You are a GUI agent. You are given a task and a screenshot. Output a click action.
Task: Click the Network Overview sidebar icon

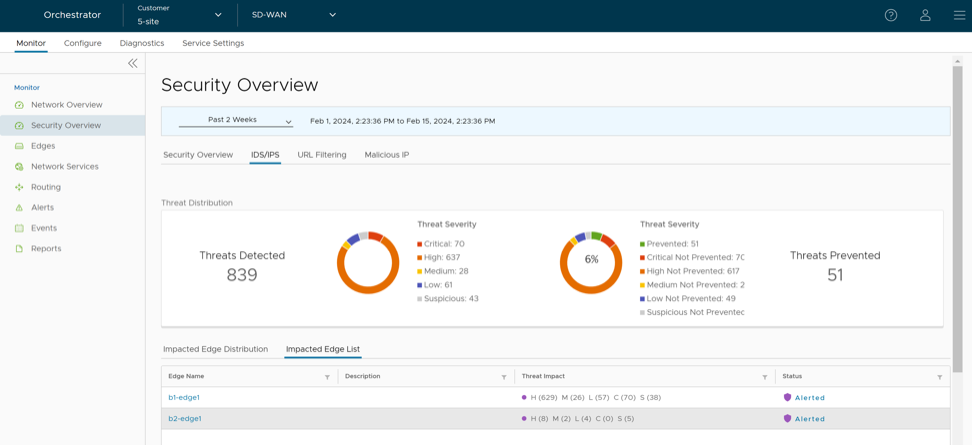(x=19, y=105)
